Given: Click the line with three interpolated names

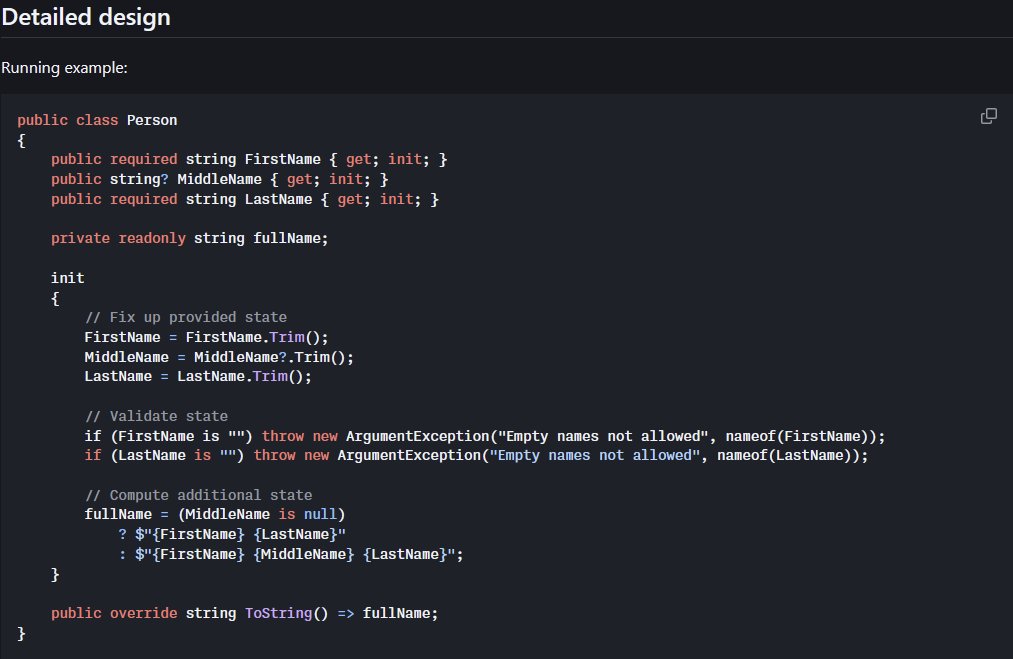Looking at the screenshot, I should coord(291,554).
